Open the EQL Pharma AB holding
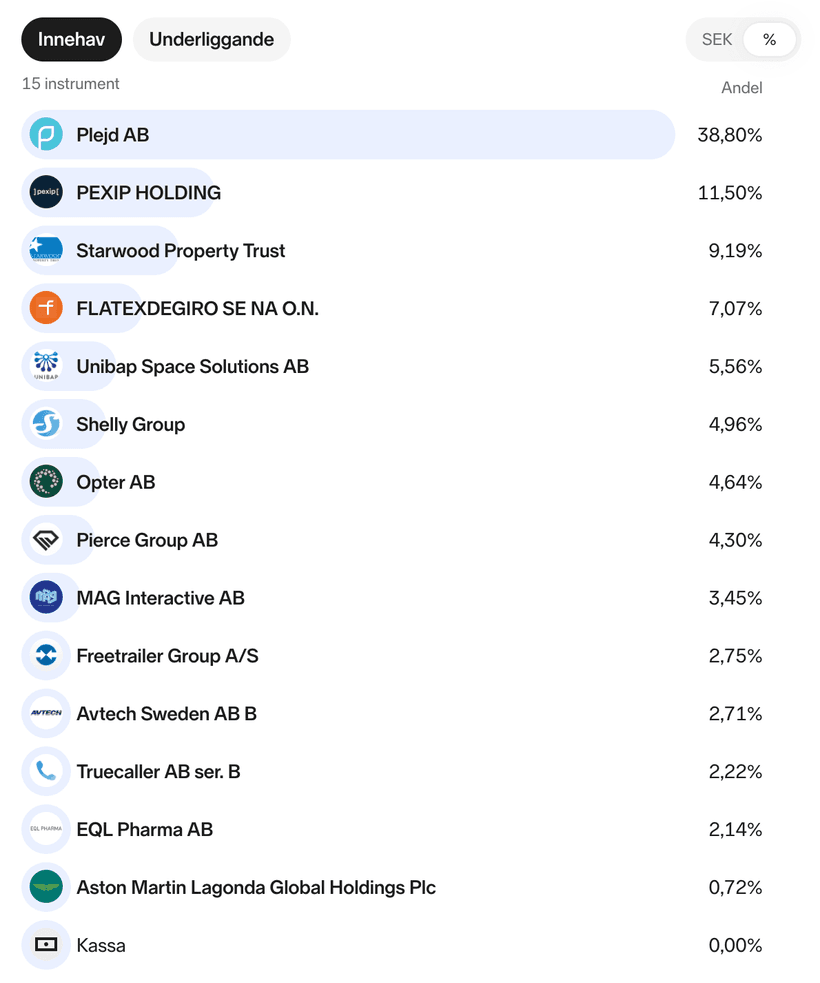 (x=144, y=830)
